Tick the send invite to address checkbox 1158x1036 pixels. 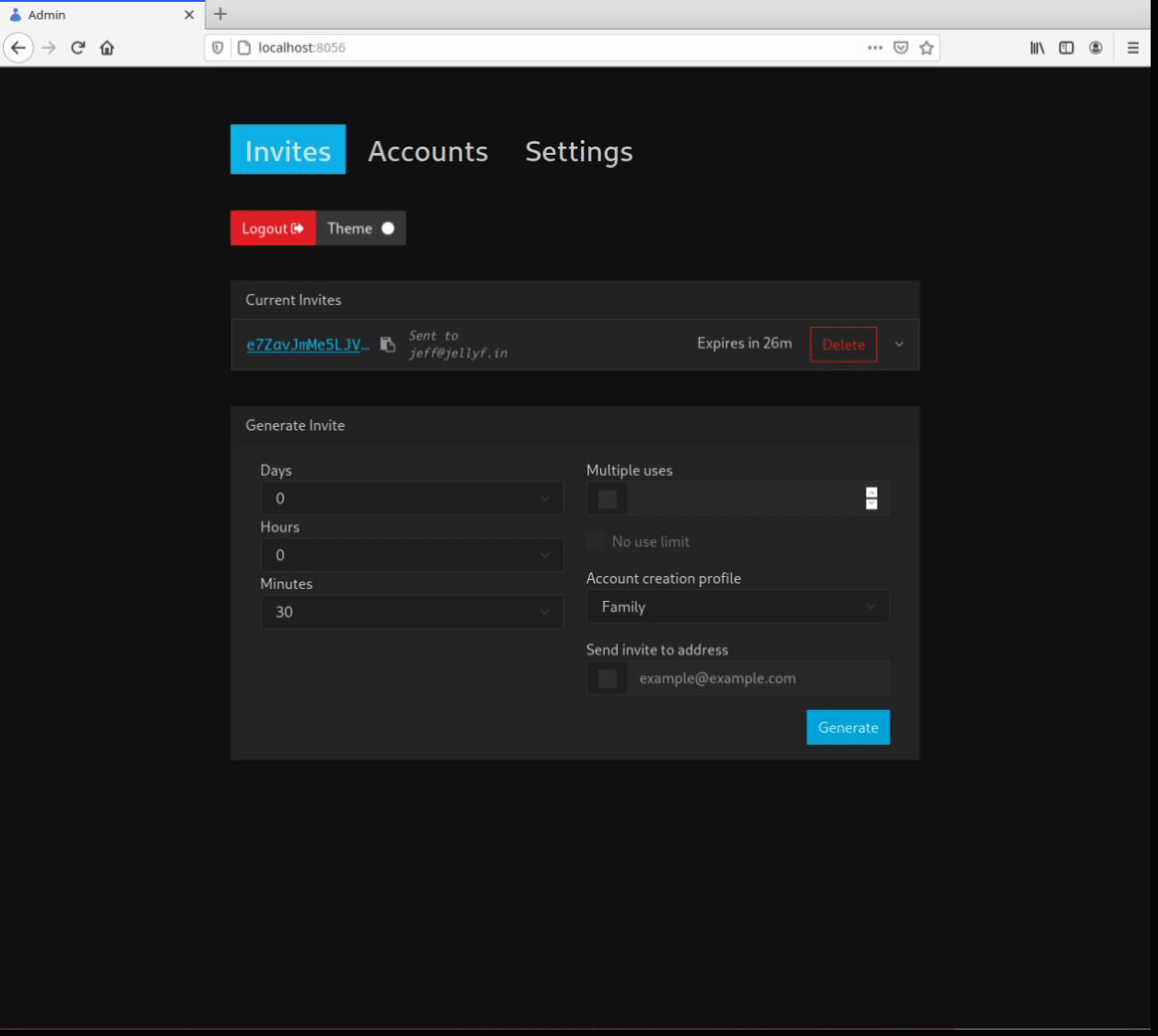coord(608,678)
